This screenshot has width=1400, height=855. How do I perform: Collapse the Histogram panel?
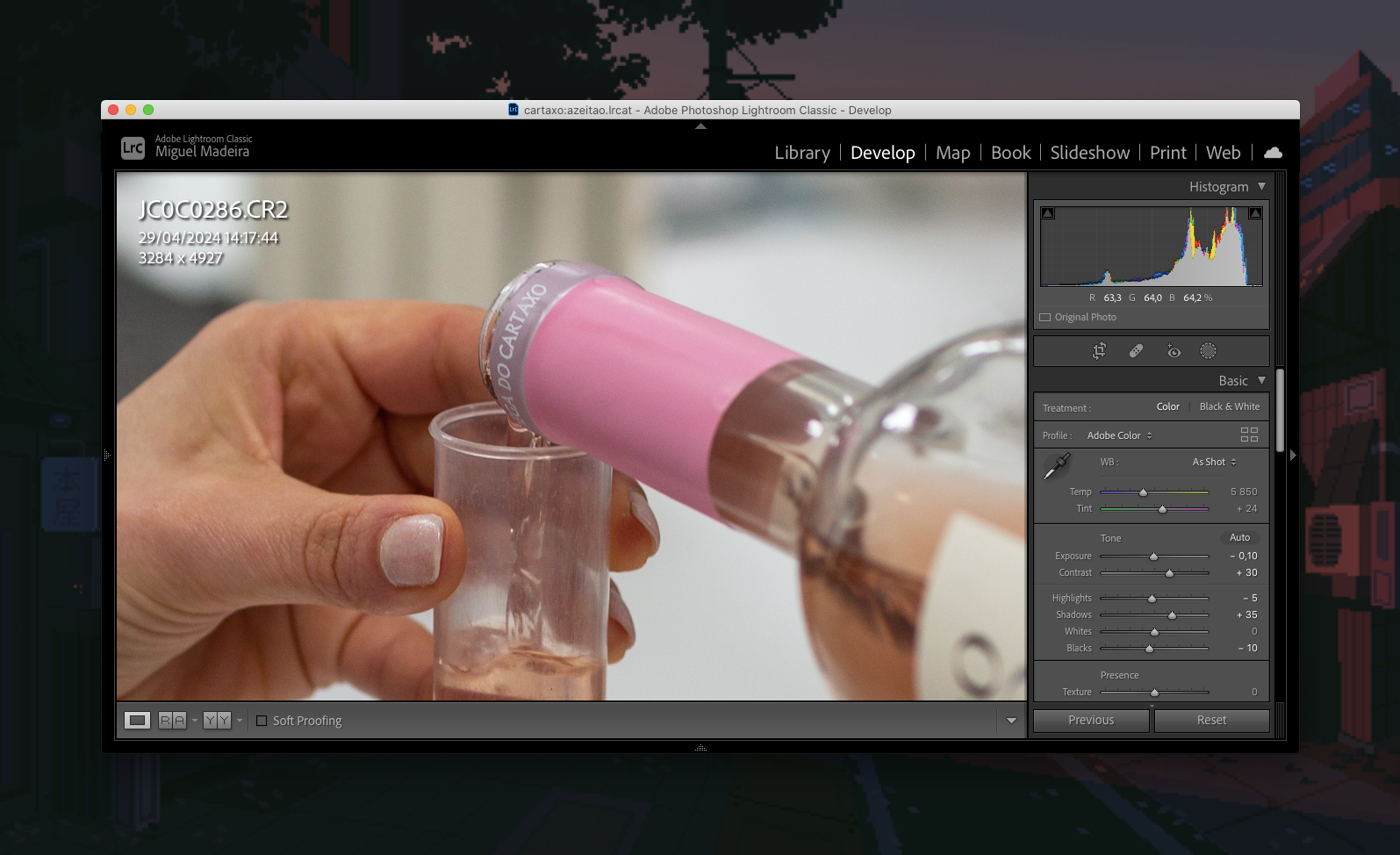1262,186
